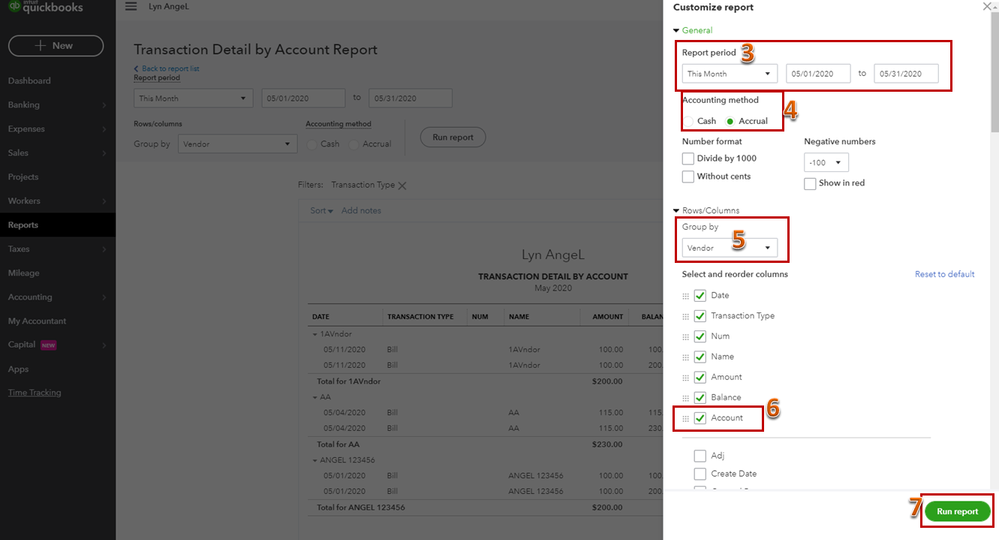
Task: Enable Without cents checkbox
Action: tap(688, 176)
